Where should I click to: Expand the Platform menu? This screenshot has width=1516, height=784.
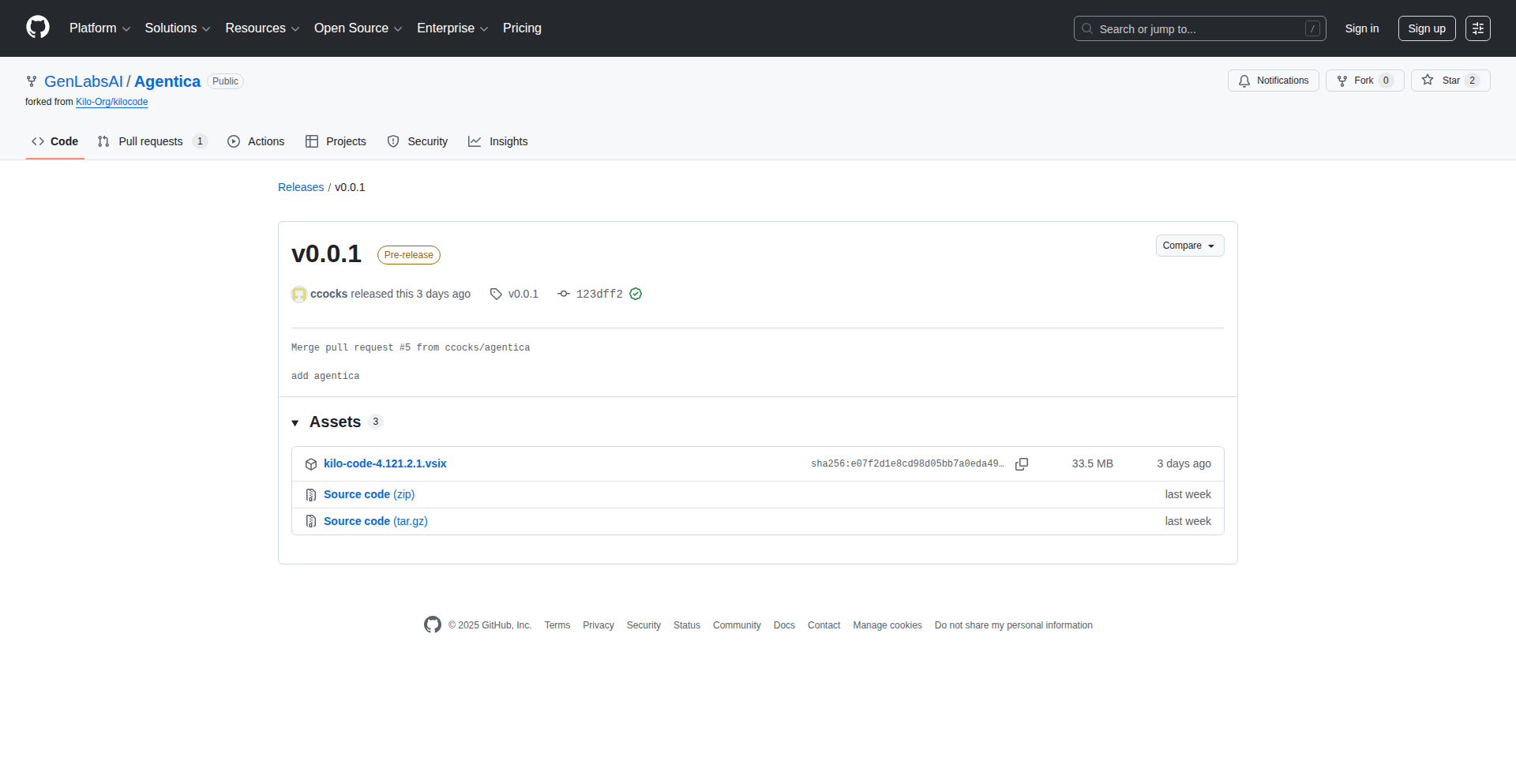(x=99, y=28)
